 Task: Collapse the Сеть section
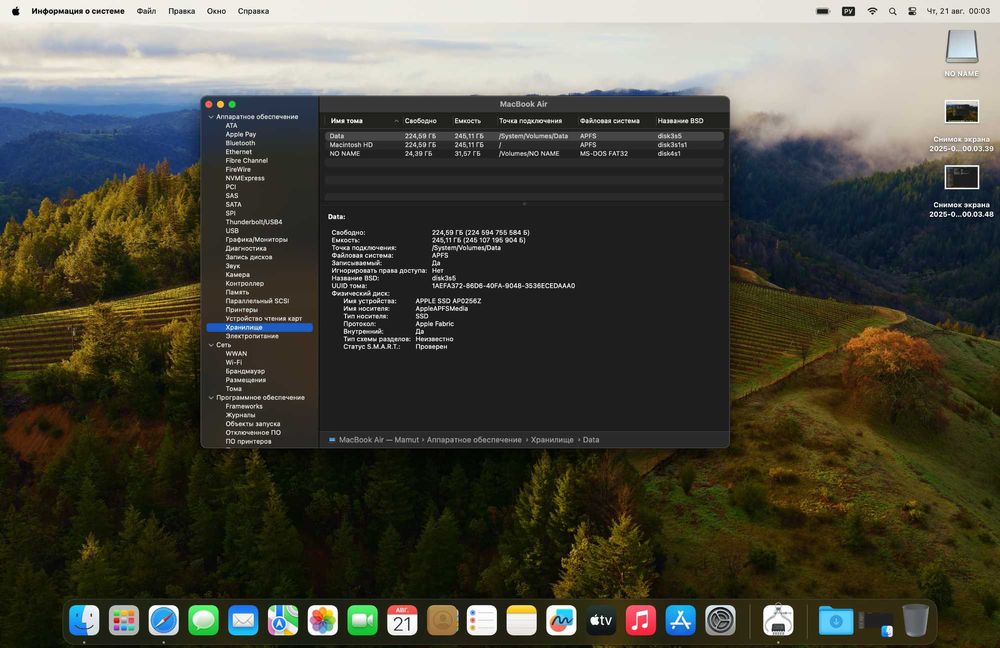[211, 344]
